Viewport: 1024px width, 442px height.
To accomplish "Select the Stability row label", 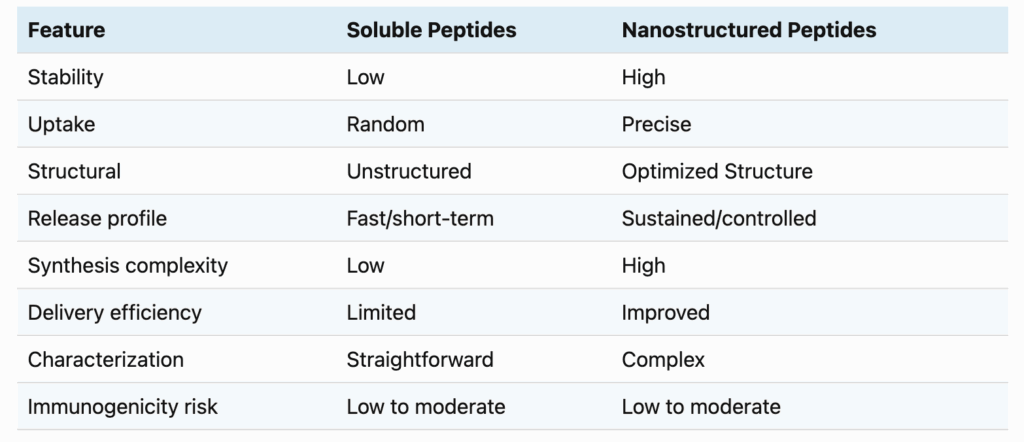I will tap(65, 77).
